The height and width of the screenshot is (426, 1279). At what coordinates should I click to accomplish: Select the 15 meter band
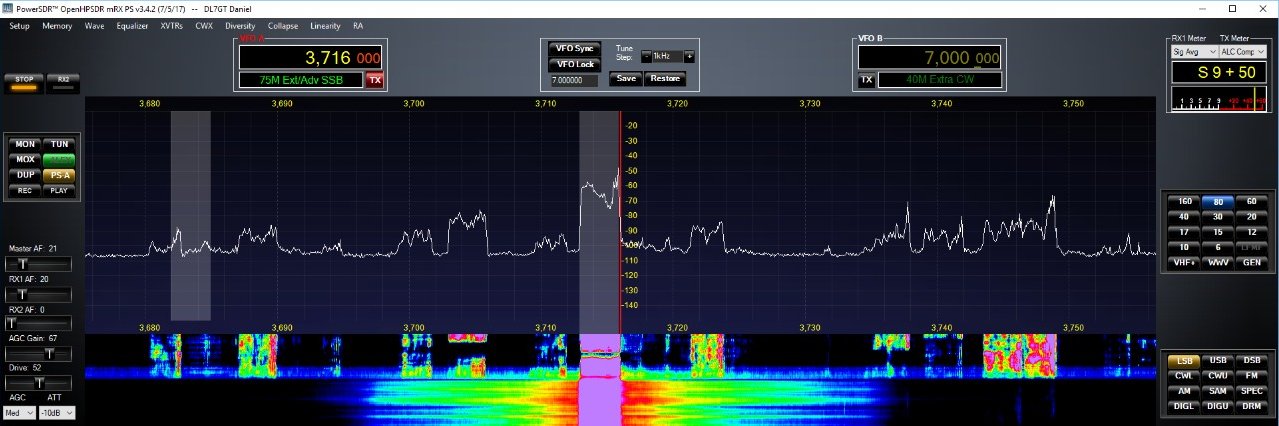(1218, 231)
